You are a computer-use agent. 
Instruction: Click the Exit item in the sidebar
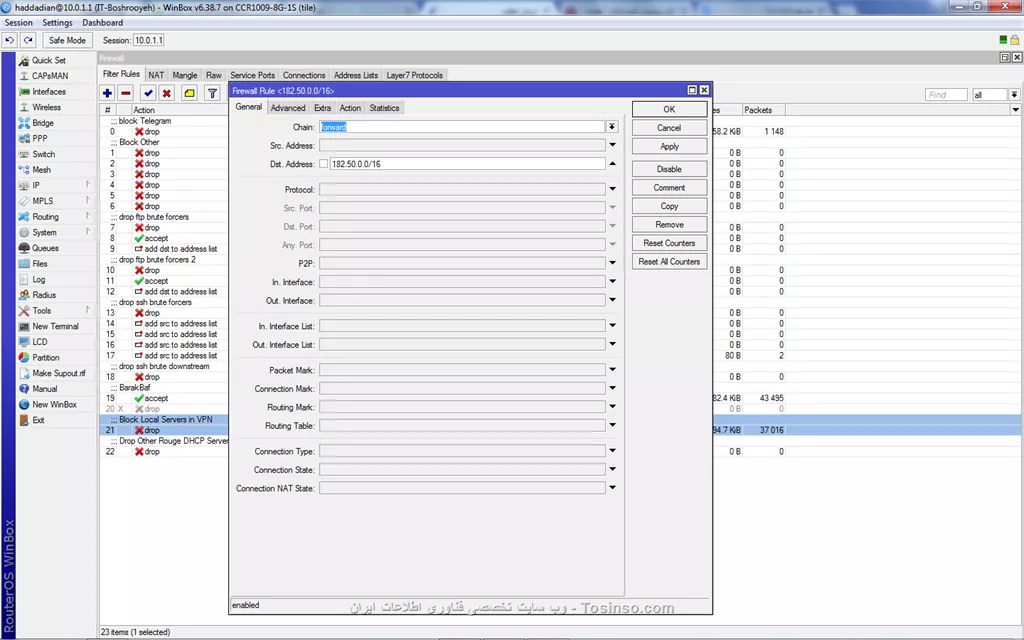pos(38,420)
